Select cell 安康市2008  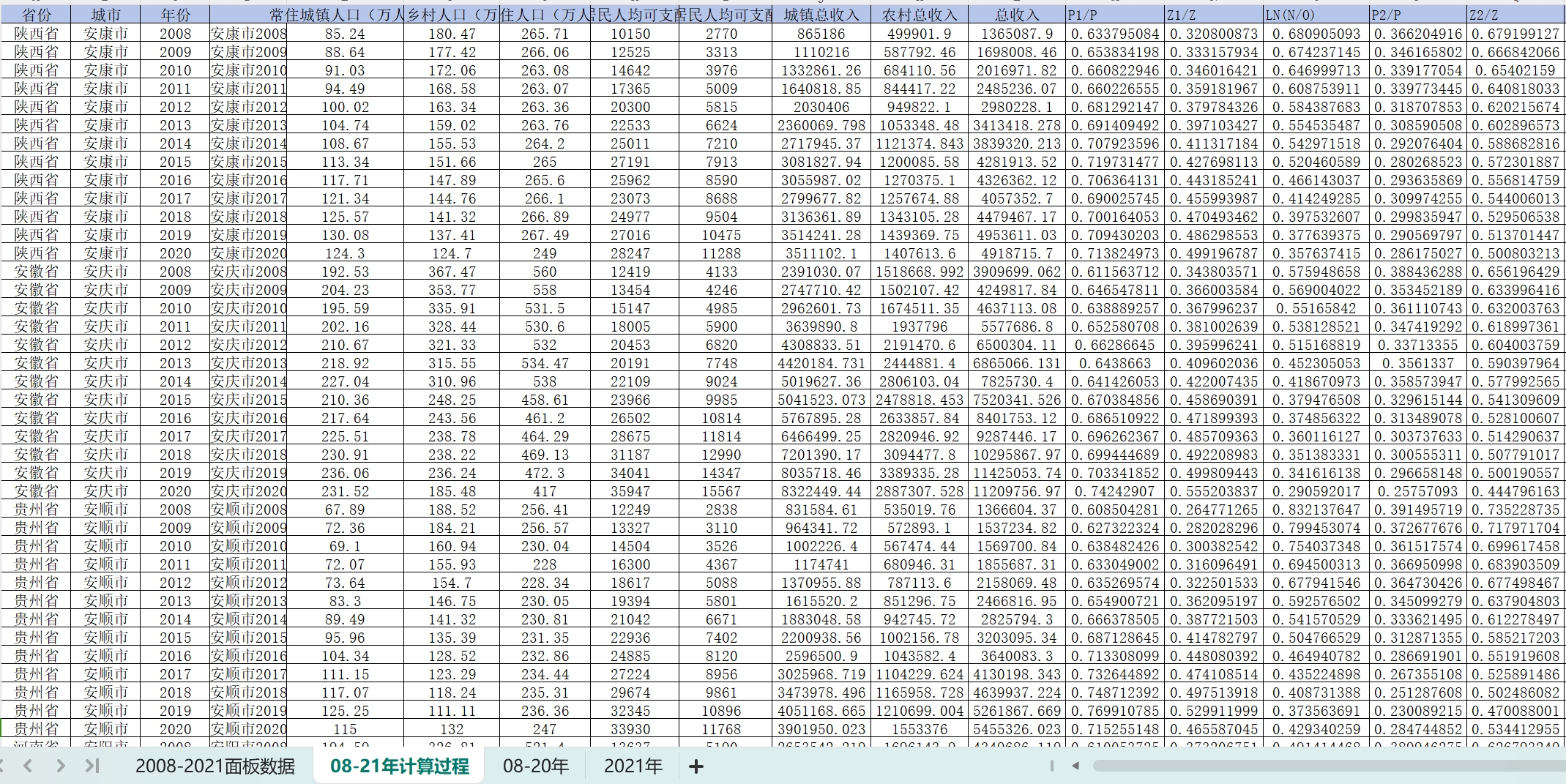click(248, 34)
